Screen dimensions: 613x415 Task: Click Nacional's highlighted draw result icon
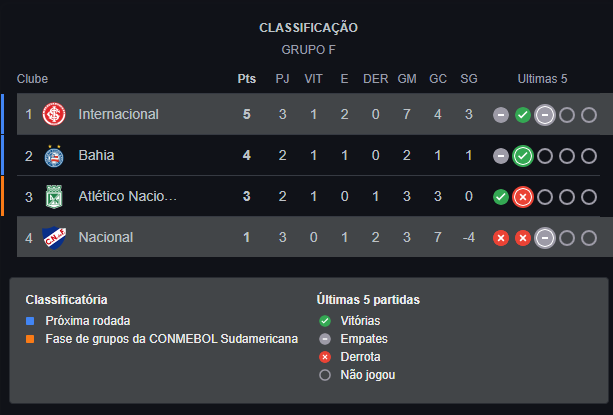point(545,238)
